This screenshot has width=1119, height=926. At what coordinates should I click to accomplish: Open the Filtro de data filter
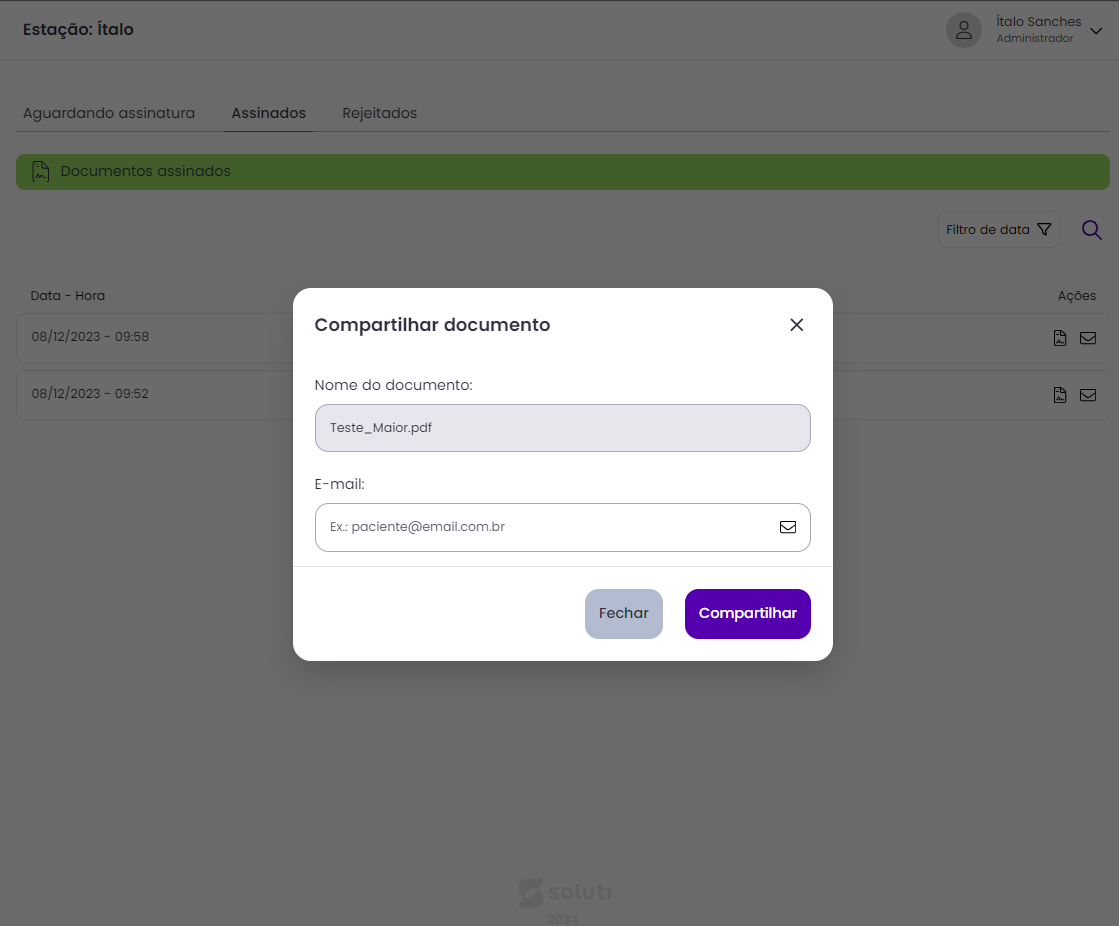pos(998,230)
